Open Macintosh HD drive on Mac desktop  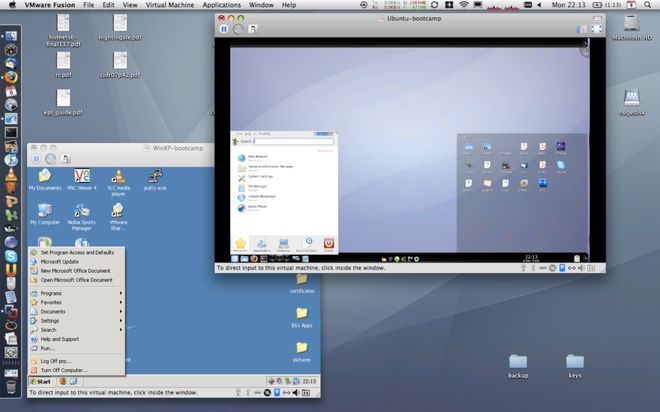(631, 28)
